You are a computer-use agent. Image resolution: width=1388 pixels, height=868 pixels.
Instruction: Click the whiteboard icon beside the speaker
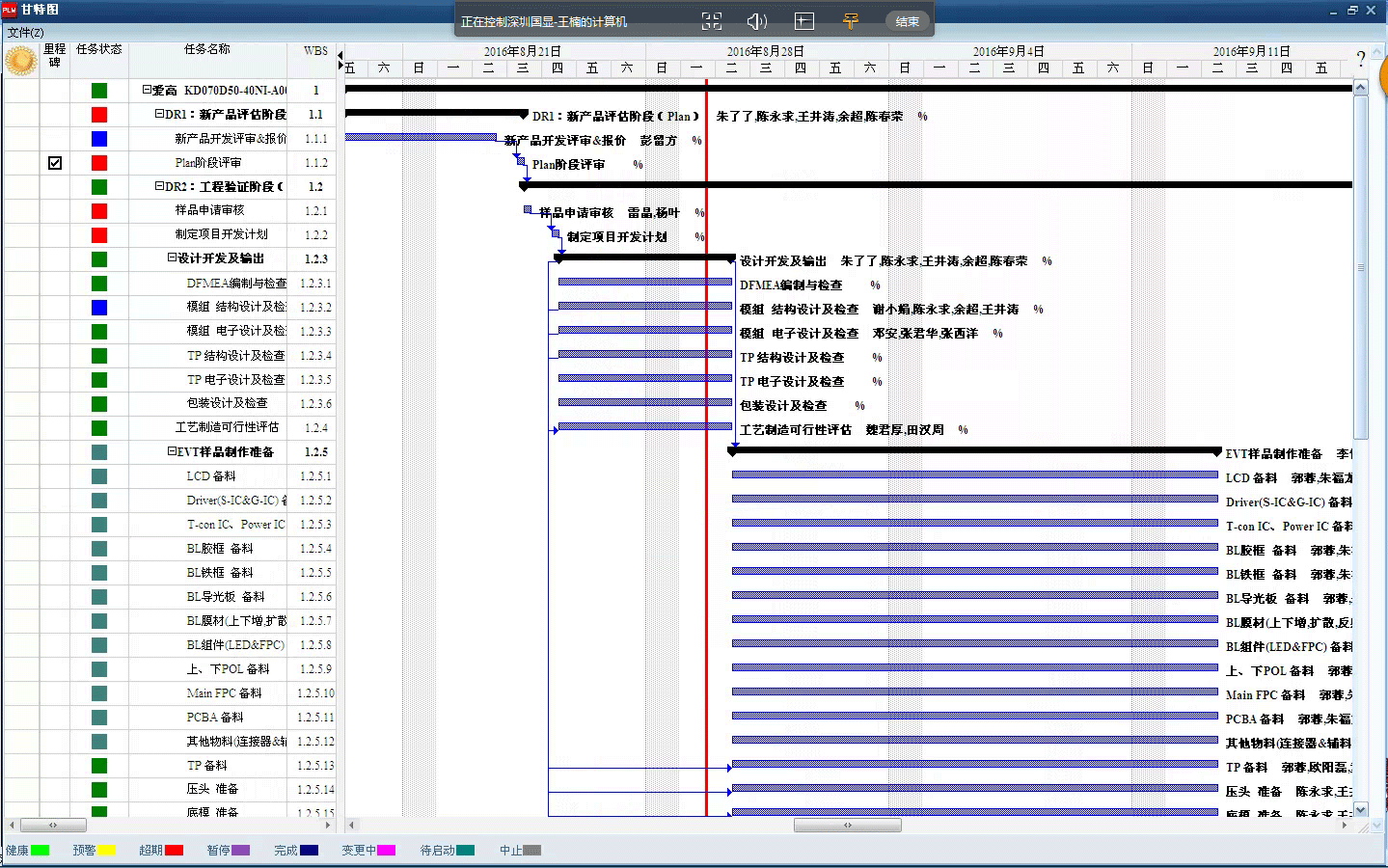(803, 21)
